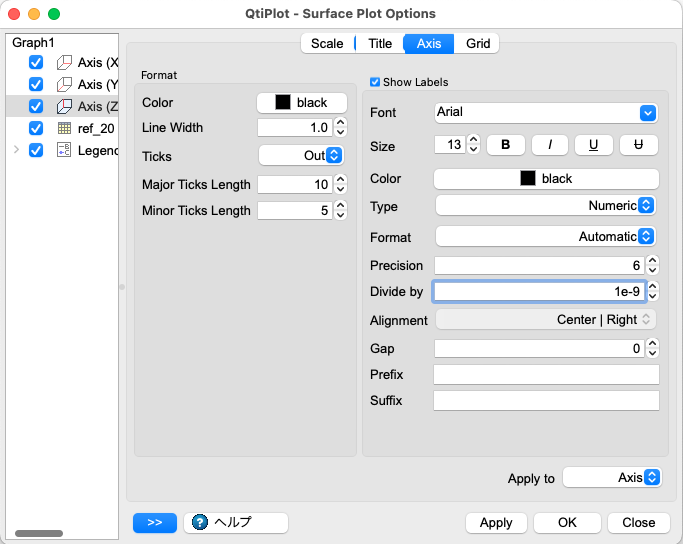683x544 pixels.
Task: Select Graph1 in the tree
Action: coord(33,42)
